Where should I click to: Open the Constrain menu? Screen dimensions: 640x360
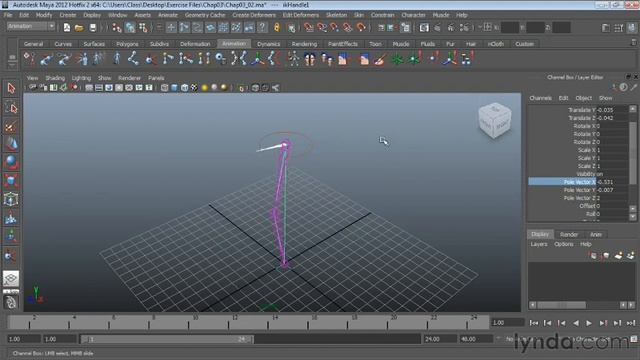382,15
